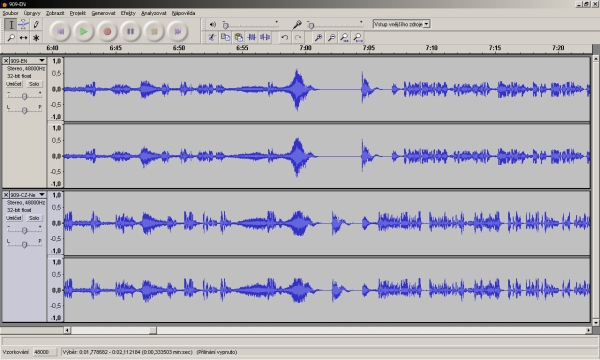Image resolution: width=600 pixels, height=360 pixels.
Task: Click the selection readout in the status bar
Action: (149, 352)
